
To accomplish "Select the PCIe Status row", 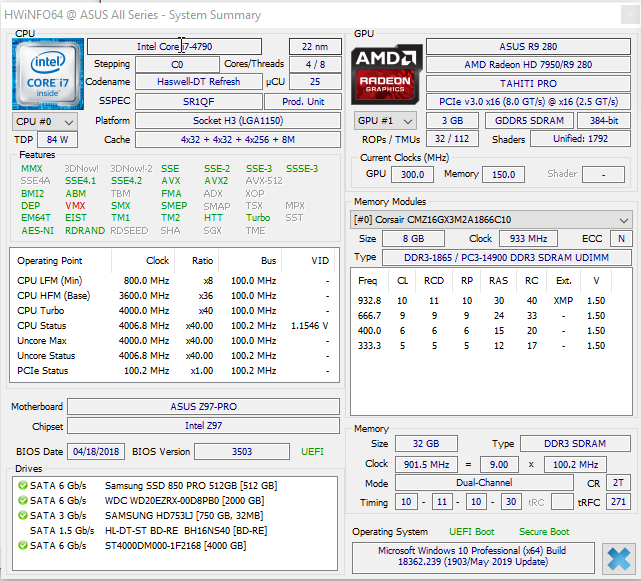I will [x=175, y=371].
